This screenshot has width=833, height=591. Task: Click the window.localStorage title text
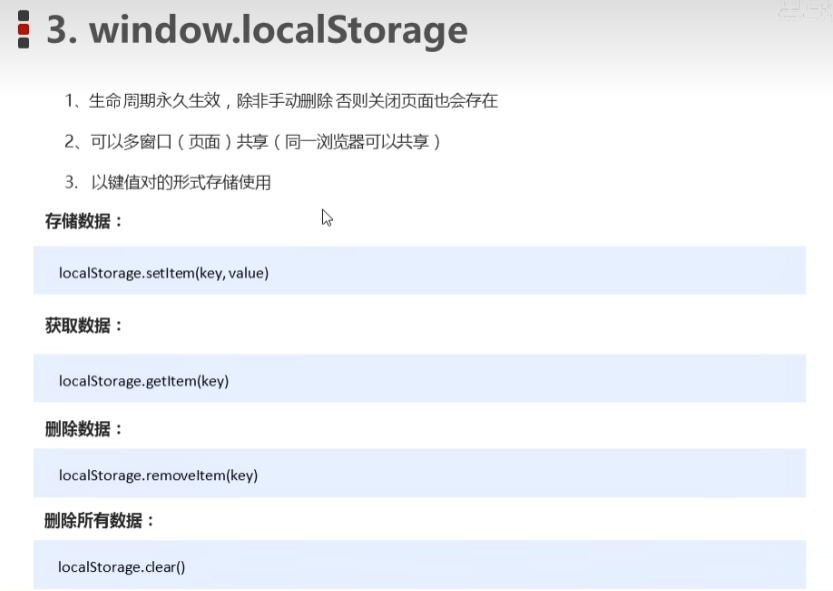click(x=278, y=30)
